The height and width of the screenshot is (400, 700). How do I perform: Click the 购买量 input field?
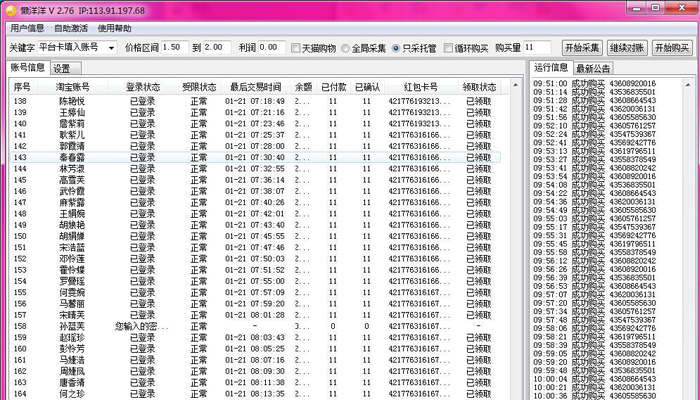[536, 47]
